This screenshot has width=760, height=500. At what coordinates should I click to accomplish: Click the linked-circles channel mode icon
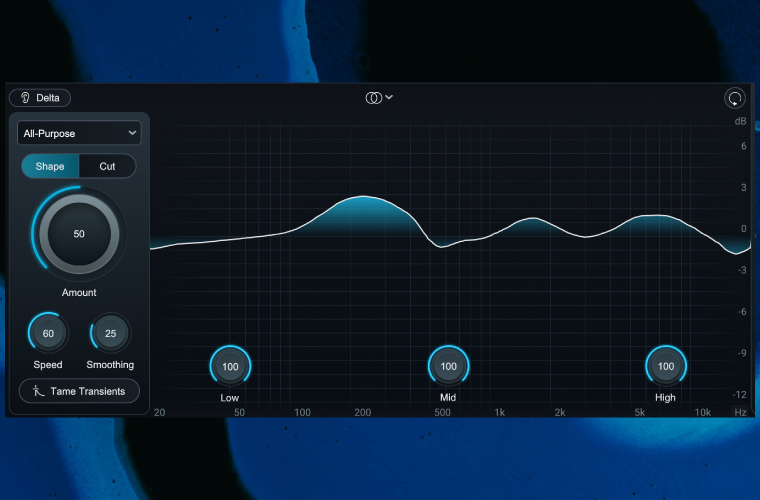[x=374, y=98]
